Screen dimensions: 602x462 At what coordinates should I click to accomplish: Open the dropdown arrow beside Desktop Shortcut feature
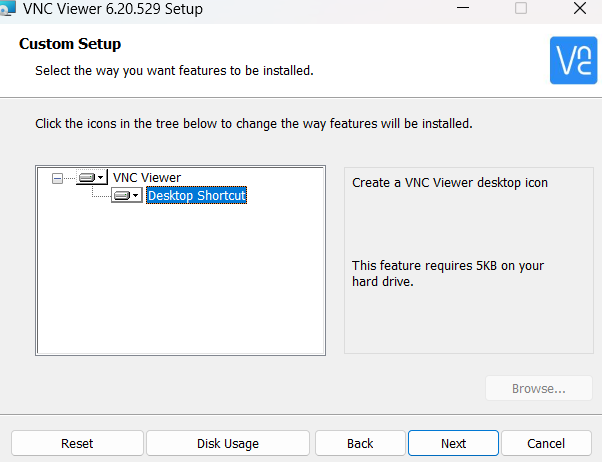[x=136, y=196]
